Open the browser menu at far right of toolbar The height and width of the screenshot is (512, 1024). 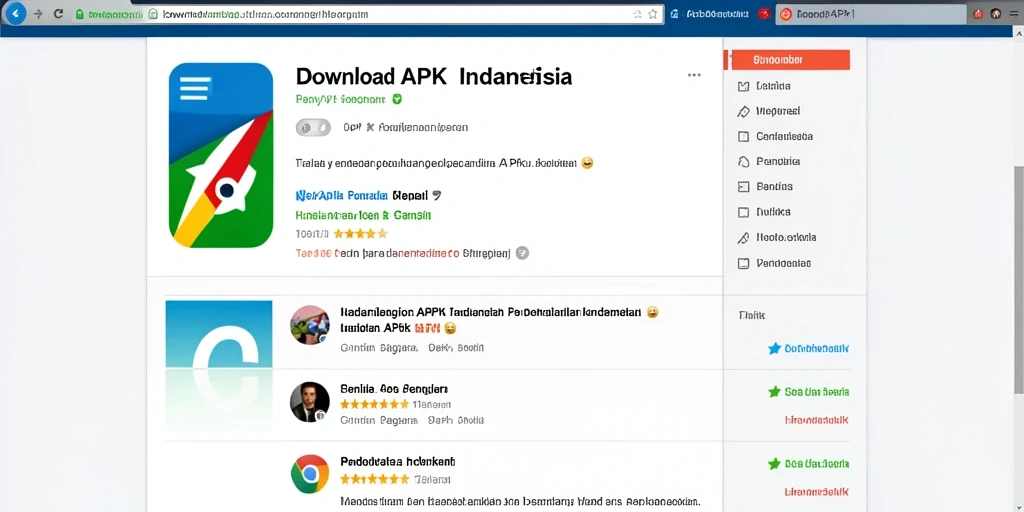[x=1016, y=14]
